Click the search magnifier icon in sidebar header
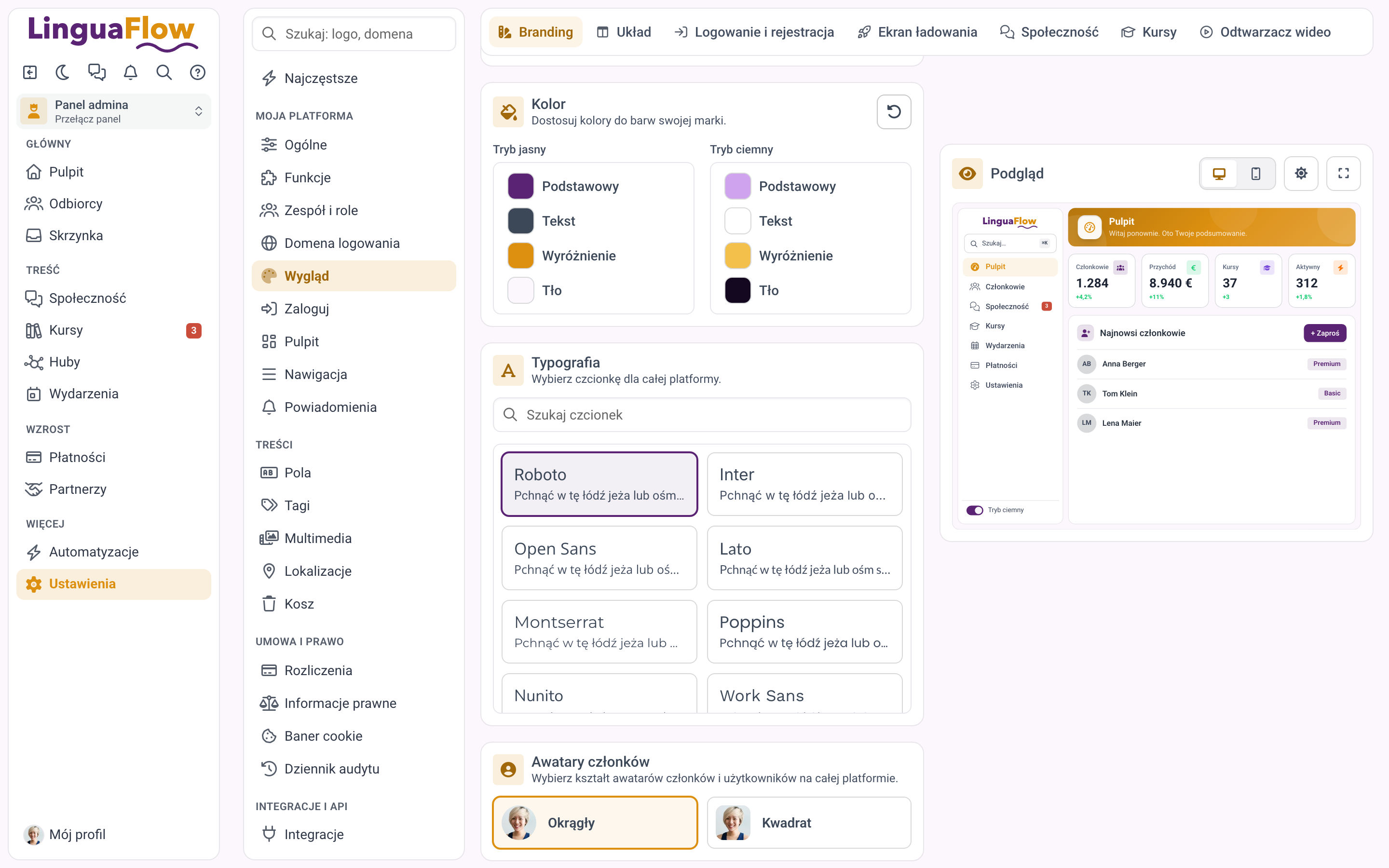Image resolution: width=1389 pixels, height=868 pixels. coord(164,72)
